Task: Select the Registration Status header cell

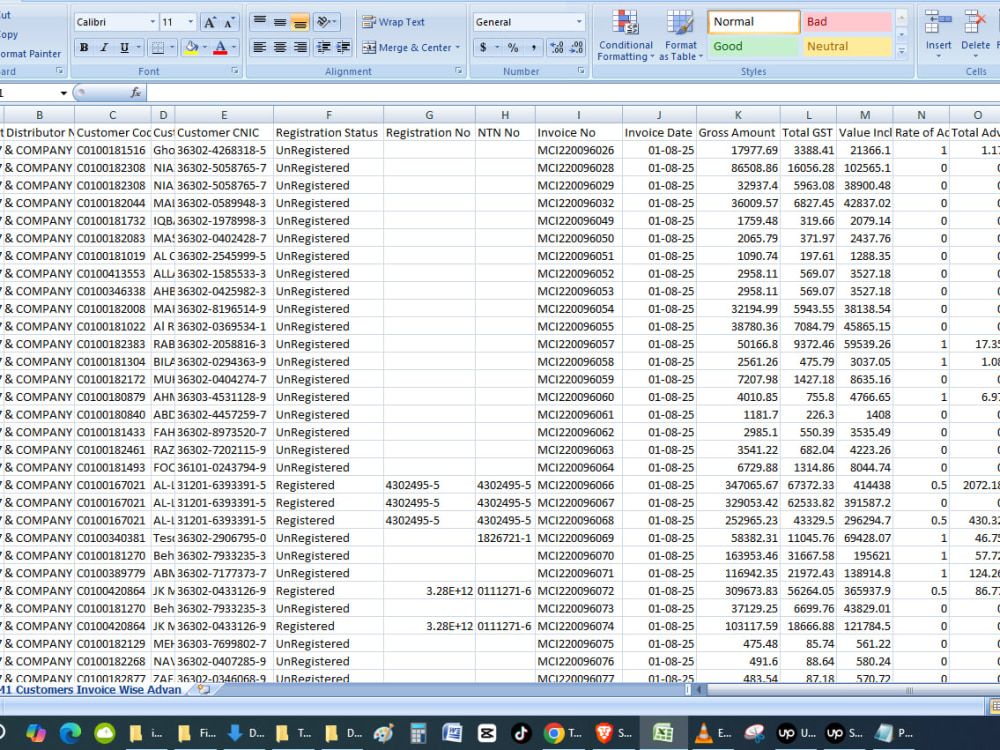Action: pyautogui.click(x=328, y=133)
